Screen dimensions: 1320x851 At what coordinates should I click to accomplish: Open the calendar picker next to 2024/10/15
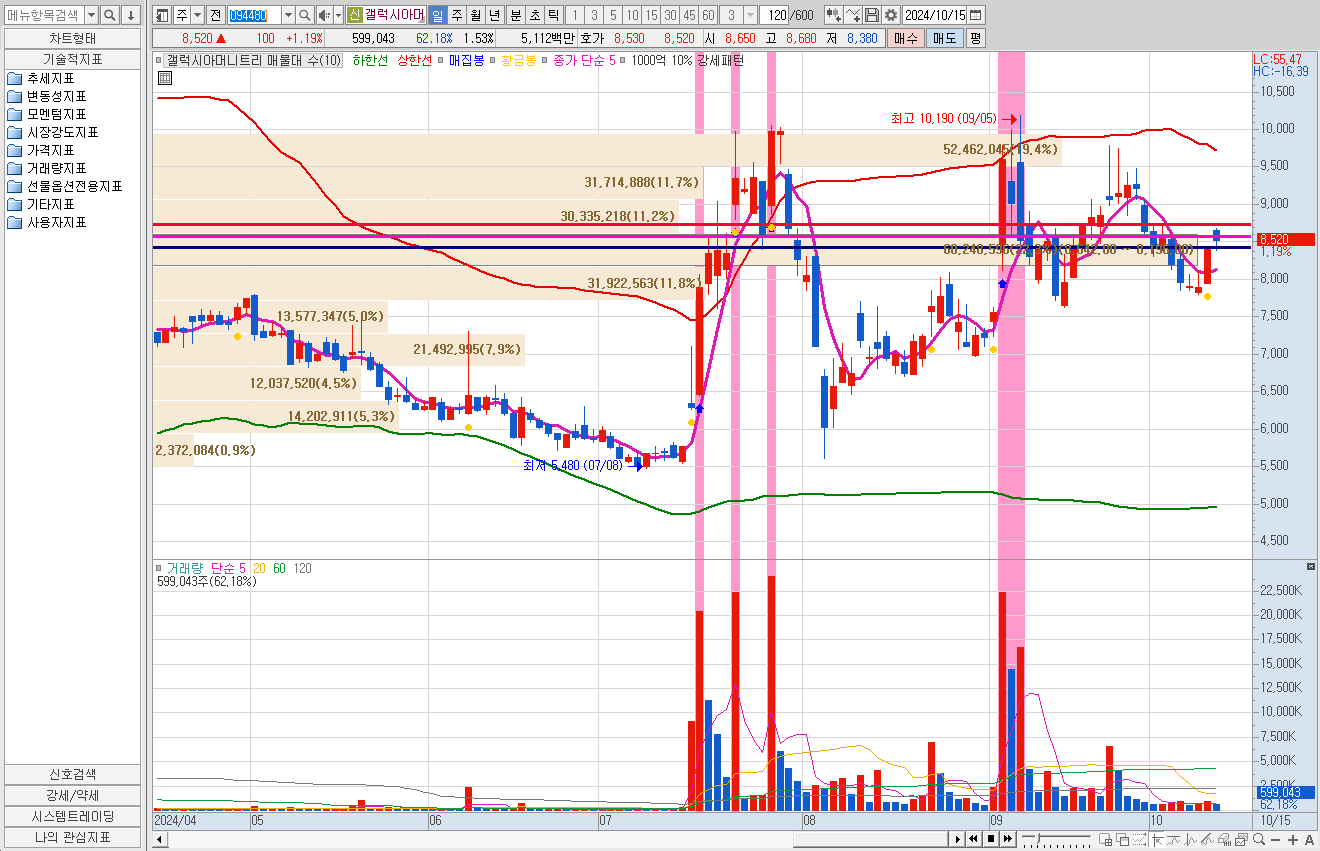(x=975, y=15)
